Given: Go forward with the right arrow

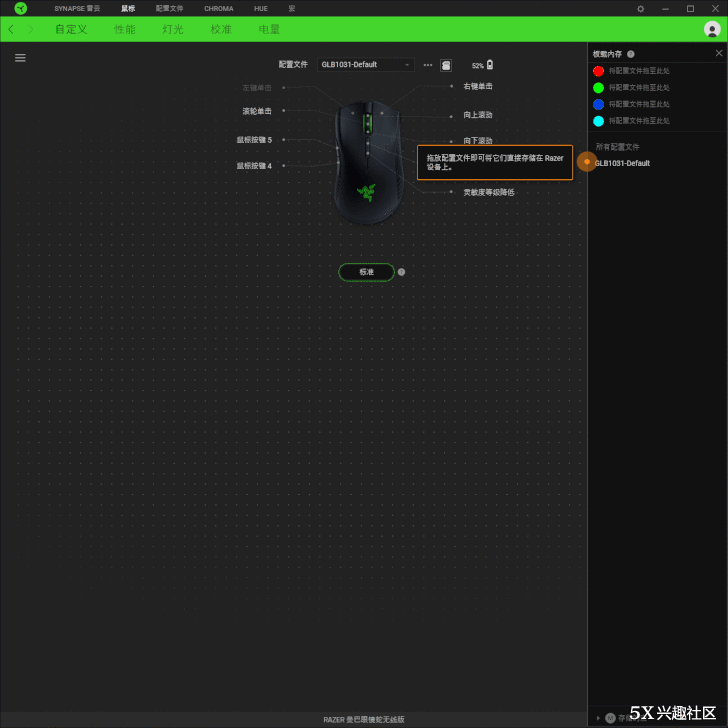Looking at the screenshot, I should [x=31, y=29].
